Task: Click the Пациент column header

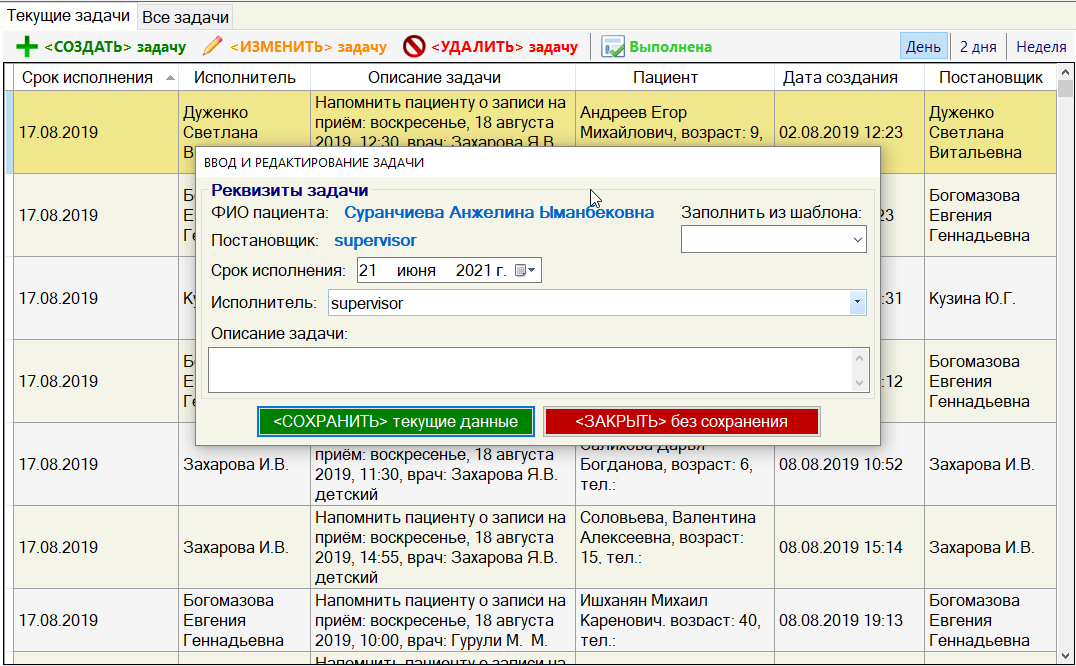Action: 665,77
